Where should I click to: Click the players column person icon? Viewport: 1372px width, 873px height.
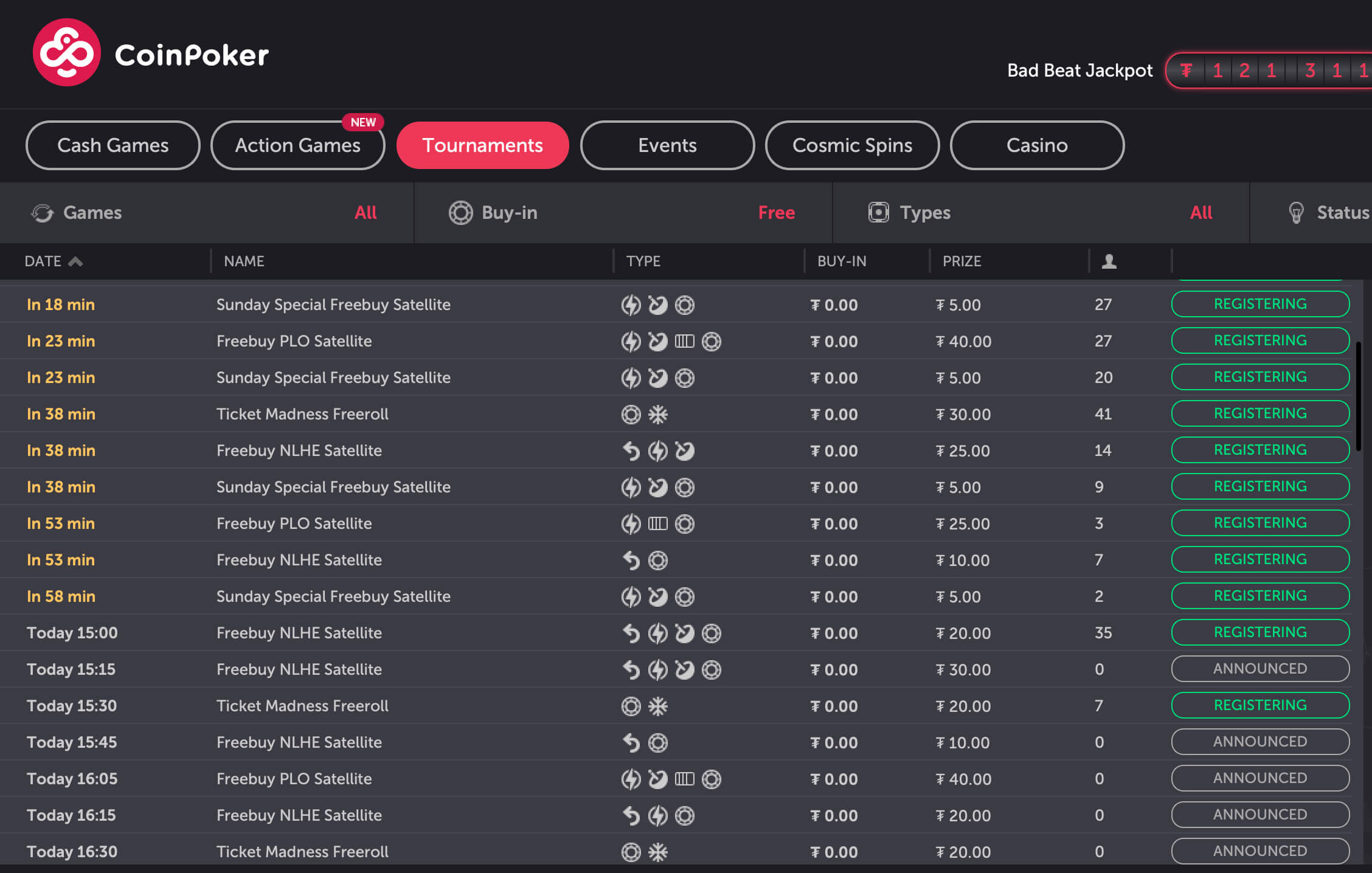1109,261
